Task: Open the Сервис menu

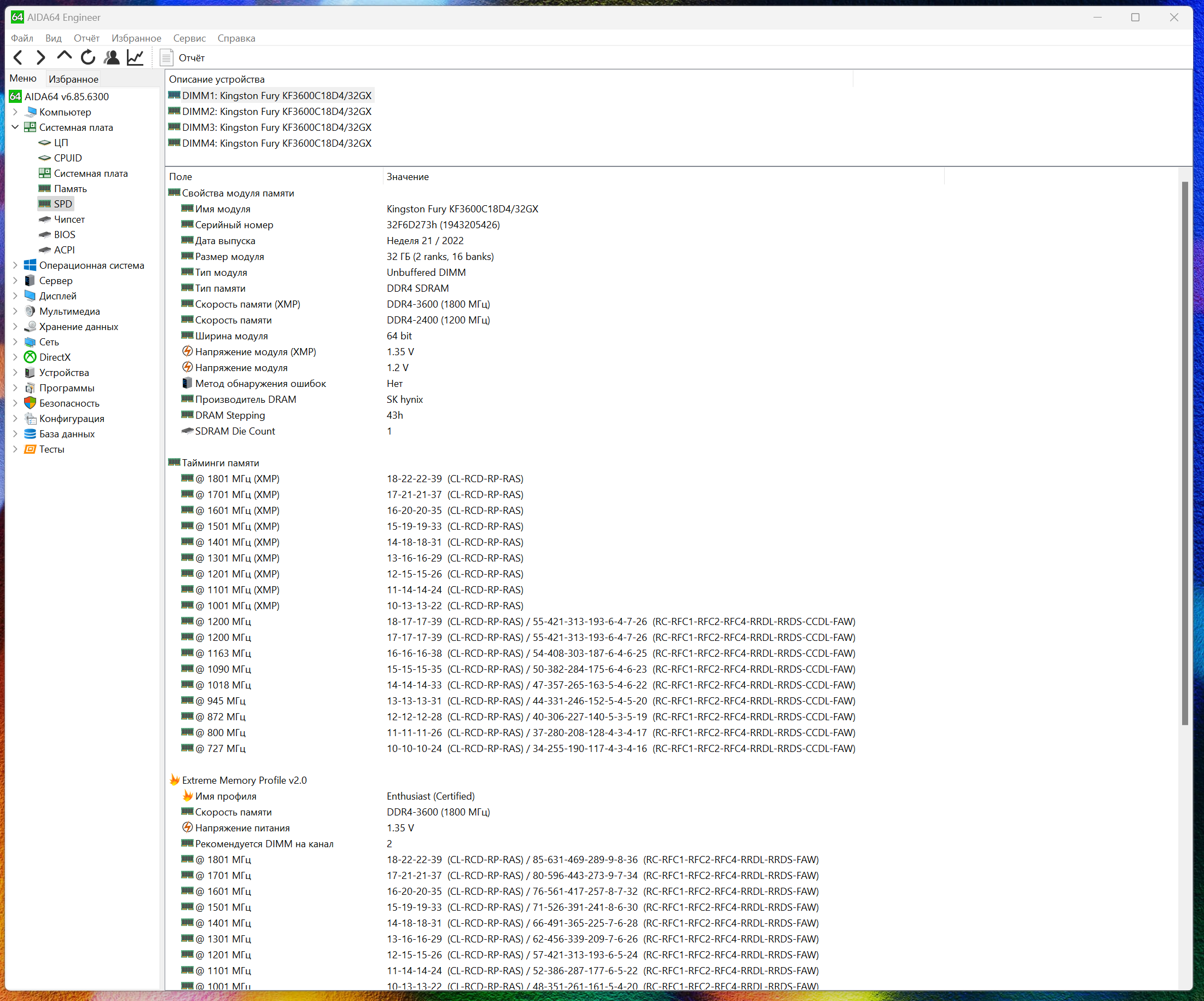Action: coord(189,38)
